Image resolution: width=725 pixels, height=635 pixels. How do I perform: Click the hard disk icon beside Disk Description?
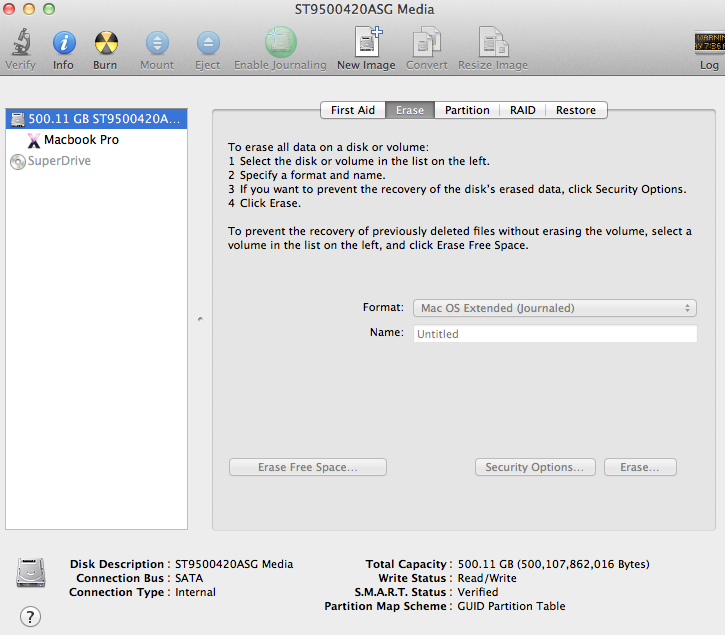pyautogui.click(x=31, y=573)
